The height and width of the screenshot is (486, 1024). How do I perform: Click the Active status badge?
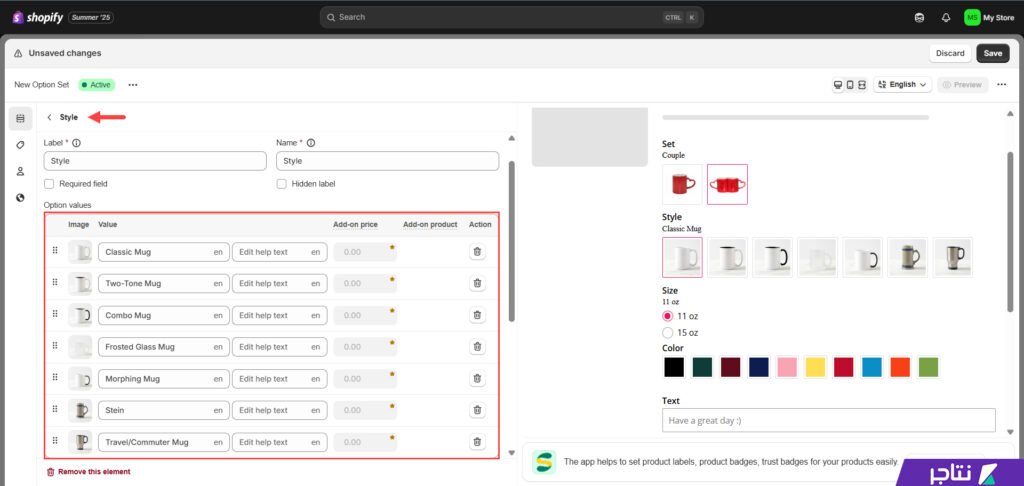coord(97,85)
